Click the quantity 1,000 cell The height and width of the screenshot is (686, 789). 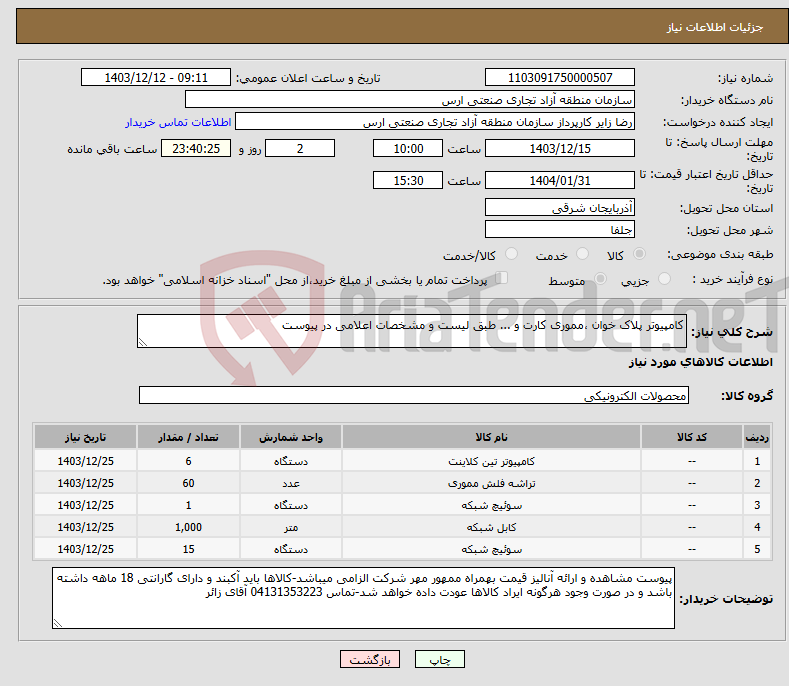188,527
